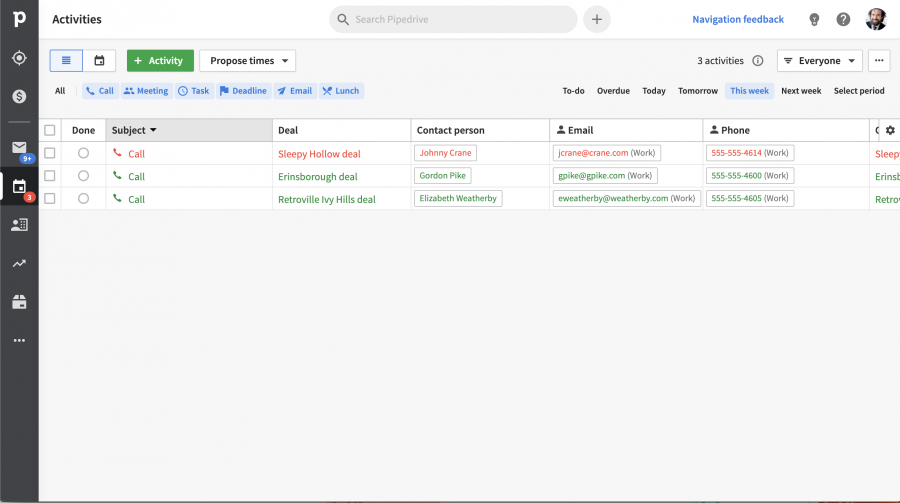Image resolution: width=900 pixels, height=503 pixels.
Task: Sort by Subject column
Action: coord(189,130)
